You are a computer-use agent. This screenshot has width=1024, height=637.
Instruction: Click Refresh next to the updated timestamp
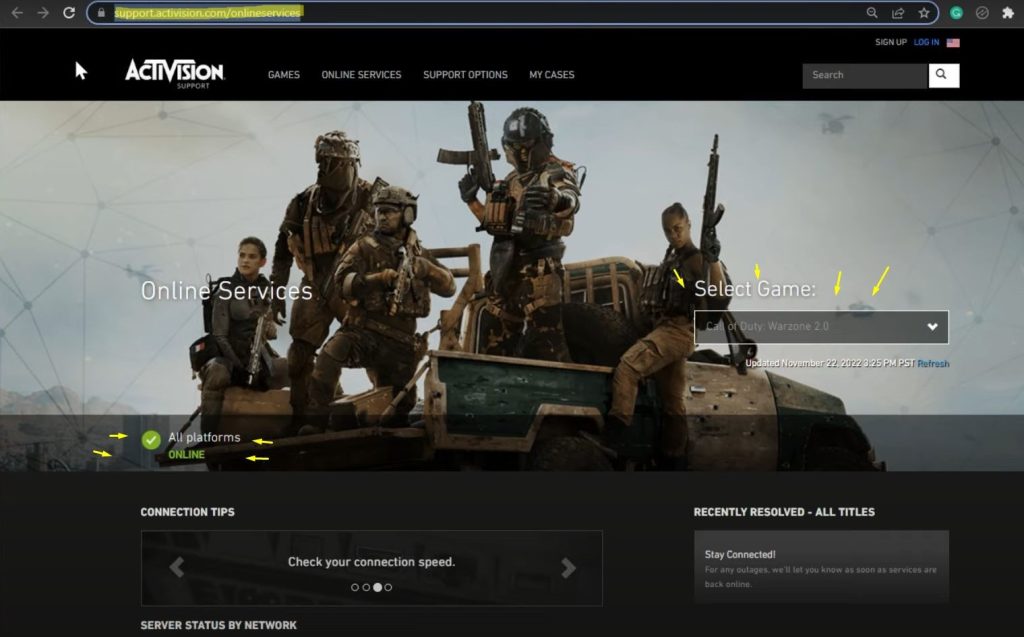coord(933,363)
